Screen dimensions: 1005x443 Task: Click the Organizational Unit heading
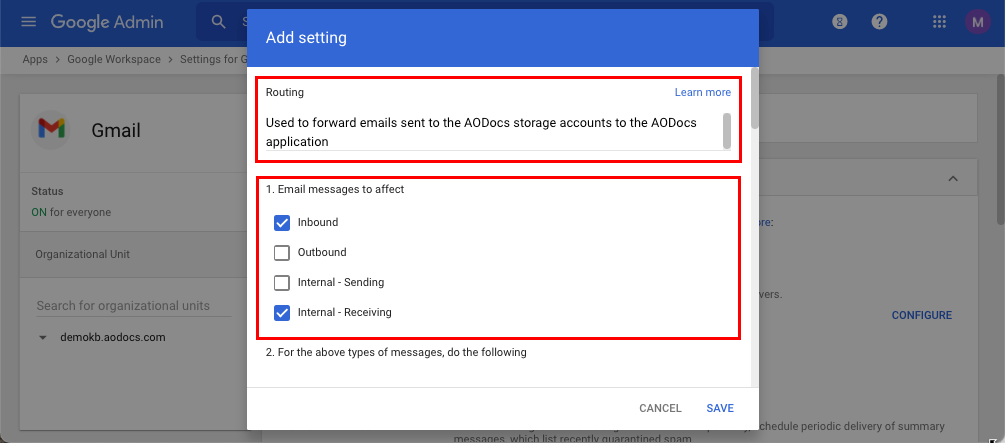pos(83,255)
